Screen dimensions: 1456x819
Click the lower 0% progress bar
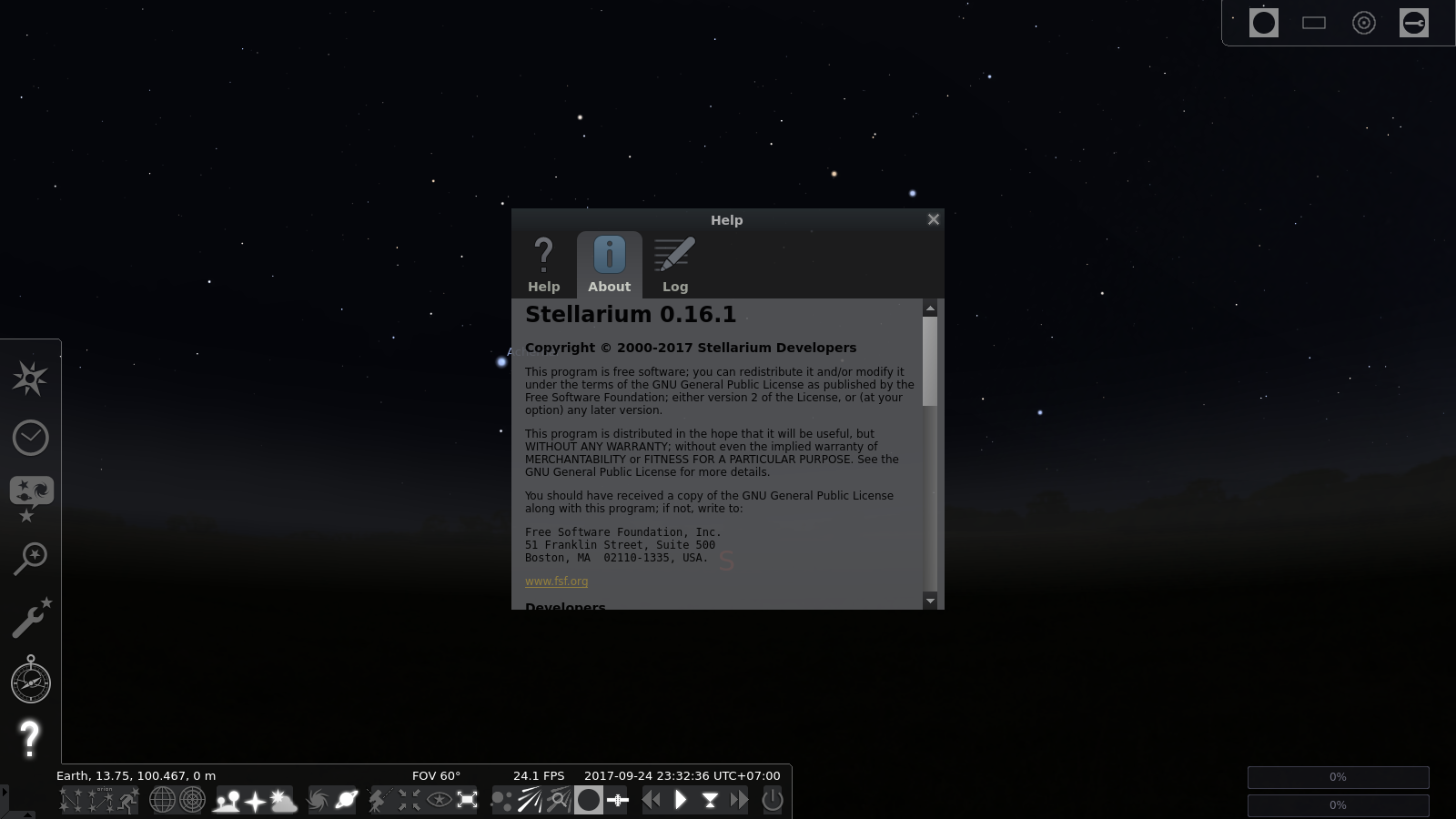pos(1338,805)
